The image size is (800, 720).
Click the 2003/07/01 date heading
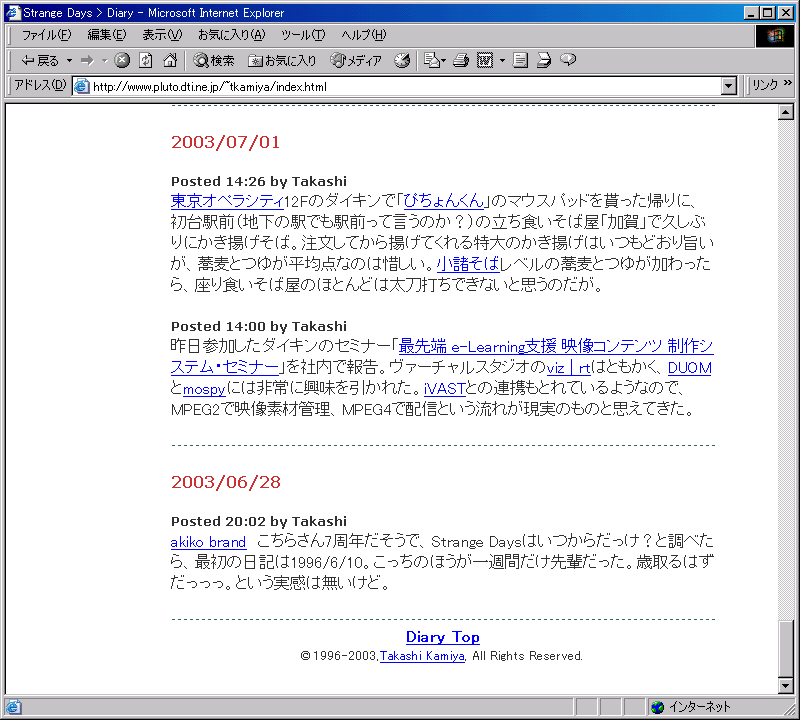coord(226,142)
